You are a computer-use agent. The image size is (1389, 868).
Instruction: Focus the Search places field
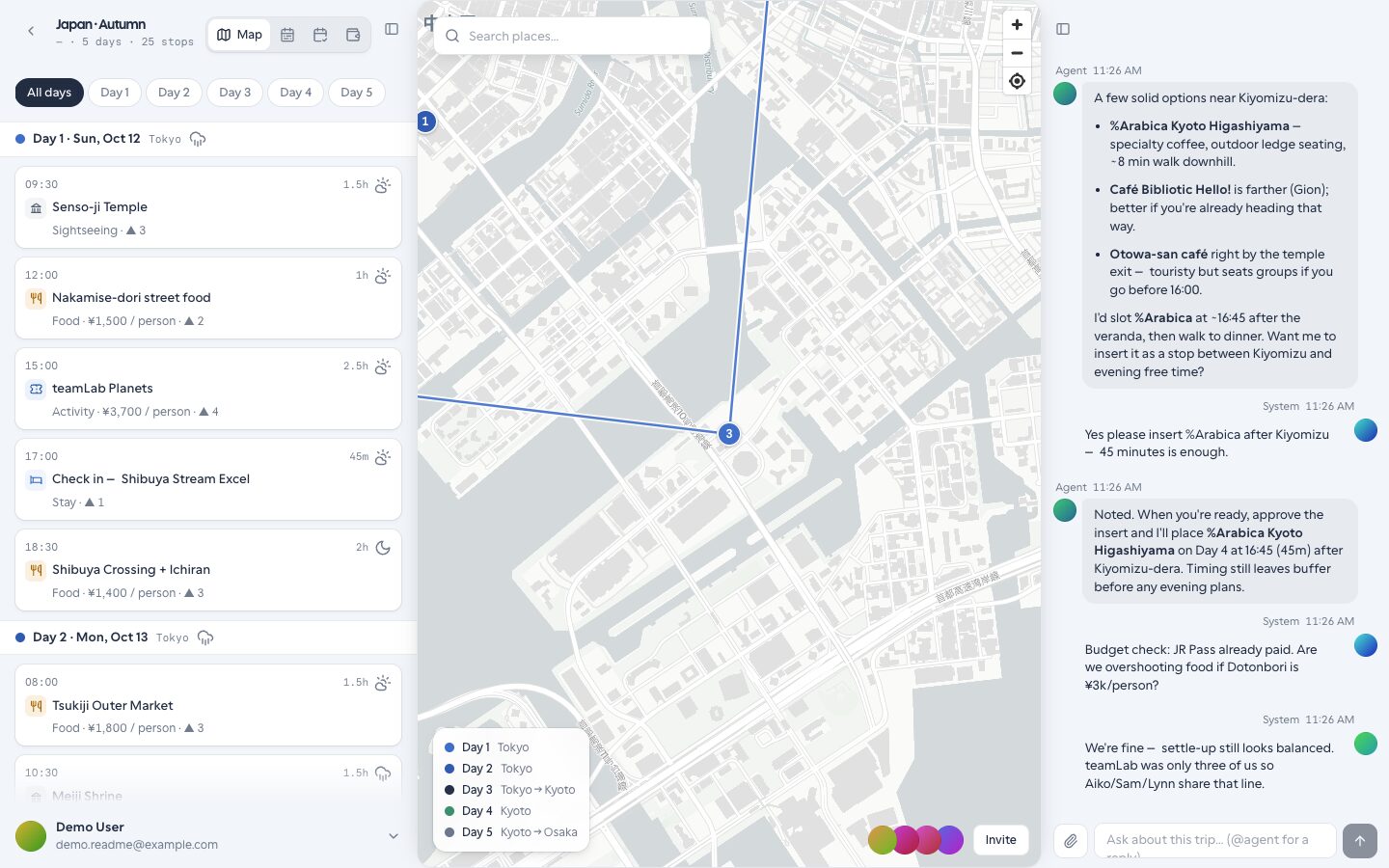572,36
